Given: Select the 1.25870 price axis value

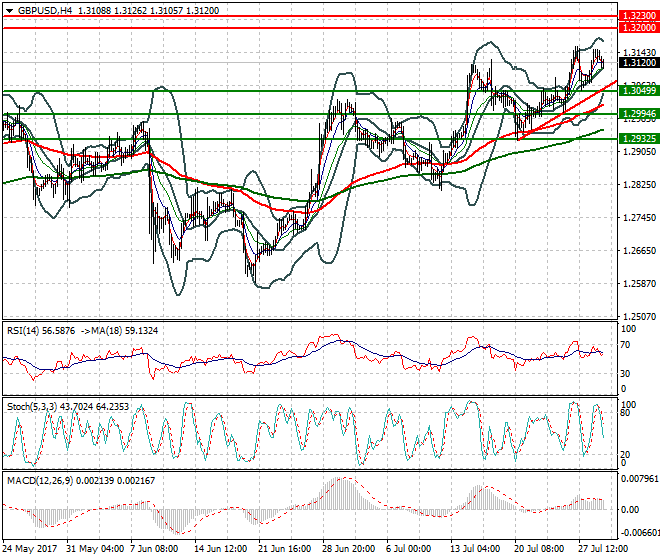Looking at the screenshot, I should [639, 283].
